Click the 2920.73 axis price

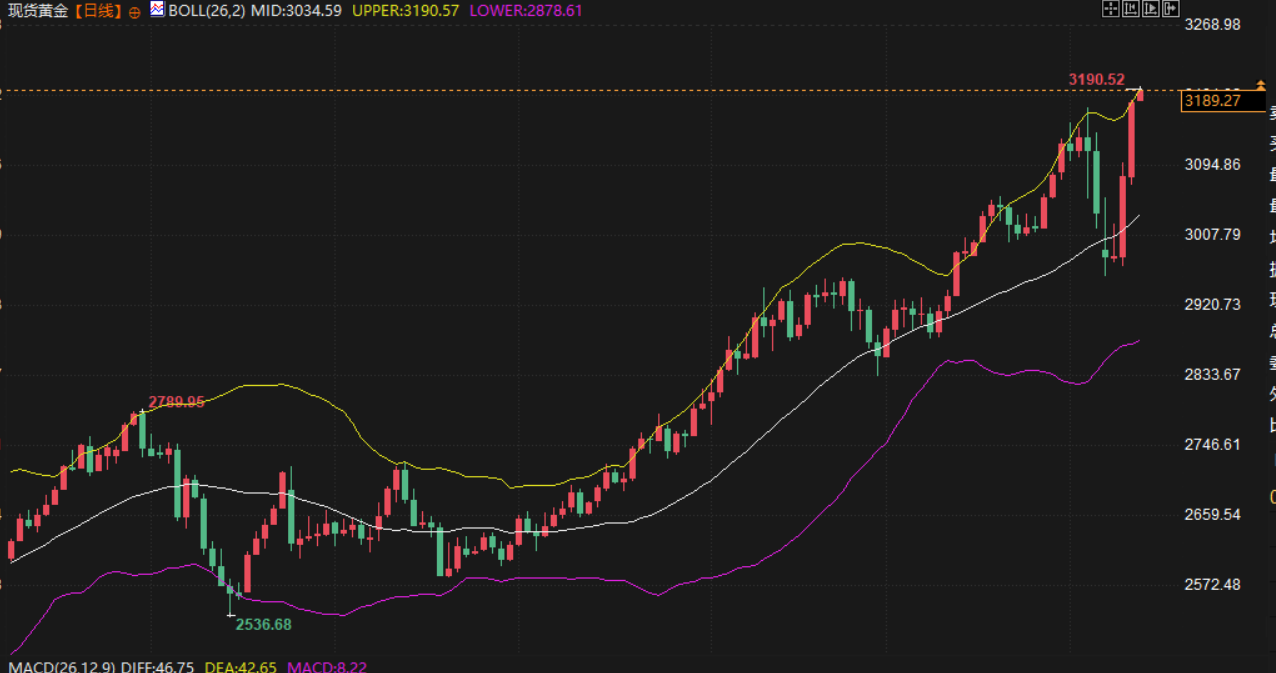[x=1212, y=305]
